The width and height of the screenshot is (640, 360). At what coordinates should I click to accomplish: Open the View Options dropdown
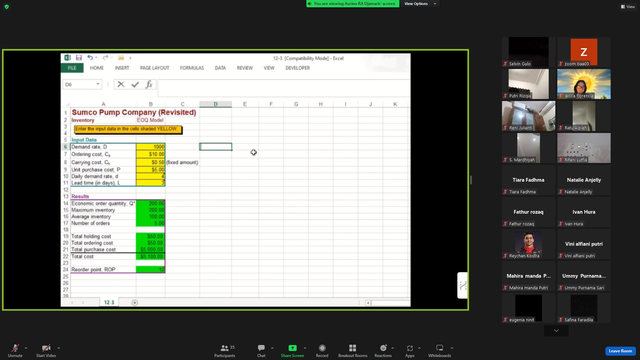pos(420,4)
